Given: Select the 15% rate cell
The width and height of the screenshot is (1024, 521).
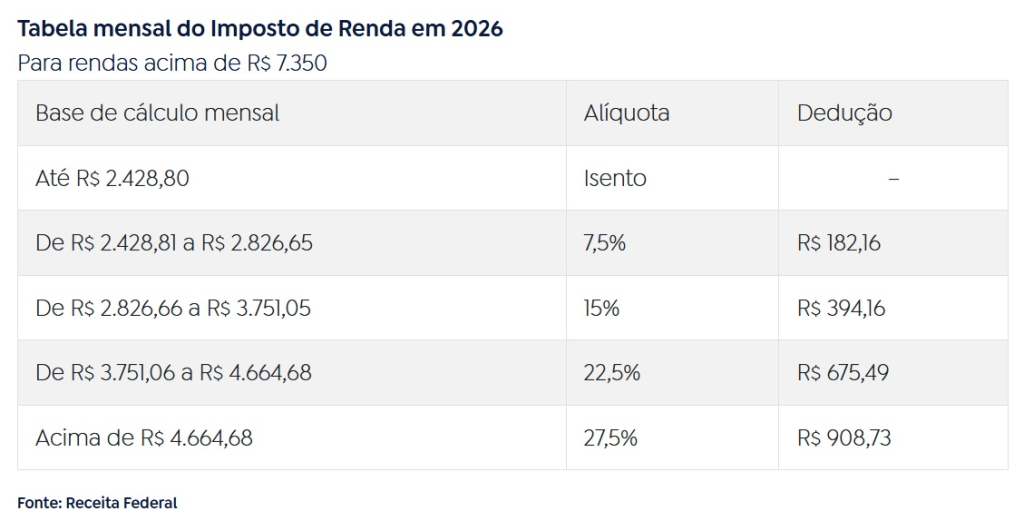Looking at the screenshot, I should pyautogui.click(x=602, y=308).
